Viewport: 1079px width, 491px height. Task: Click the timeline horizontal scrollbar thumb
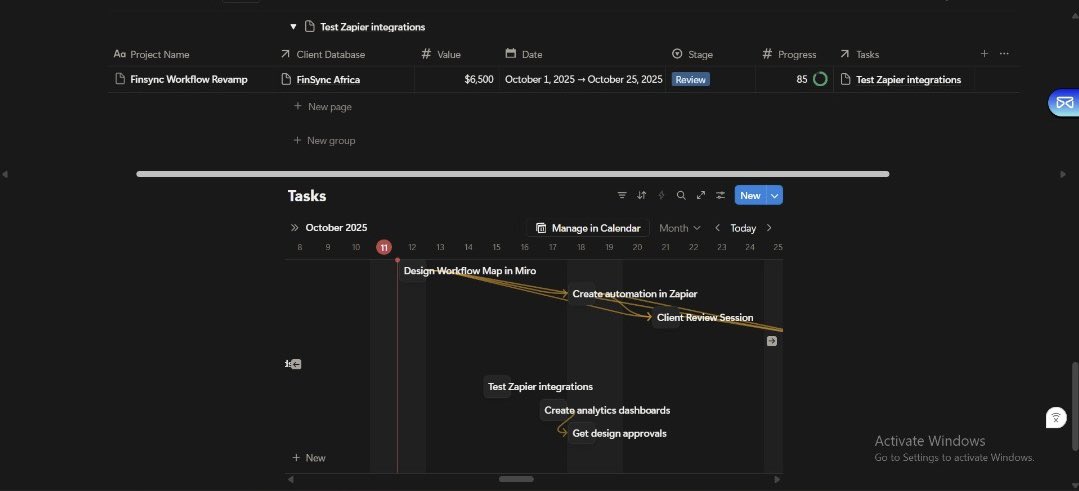[516, 479]
